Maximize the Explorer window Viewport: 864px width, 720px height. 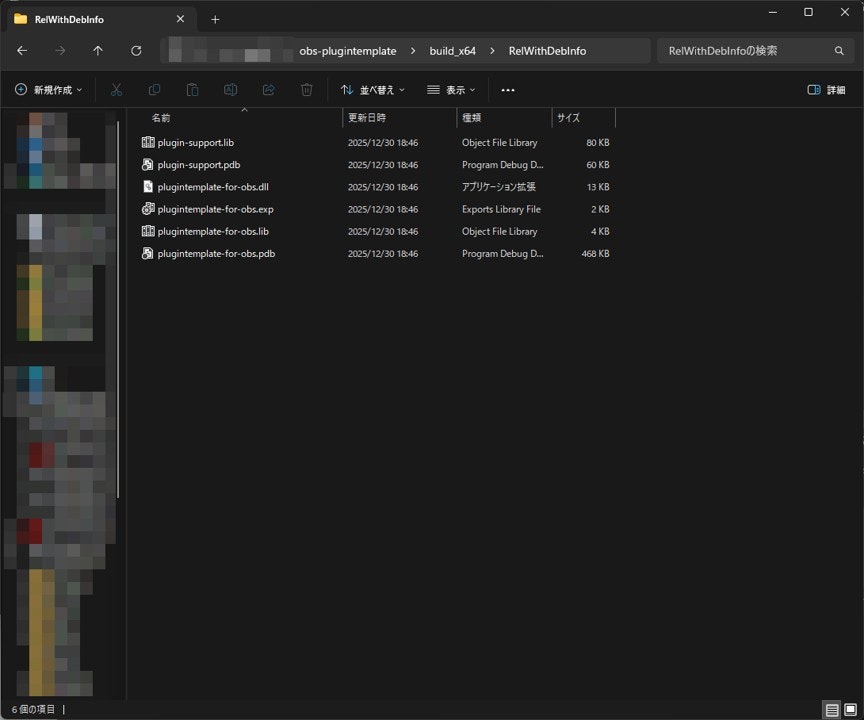pos(808,12)
